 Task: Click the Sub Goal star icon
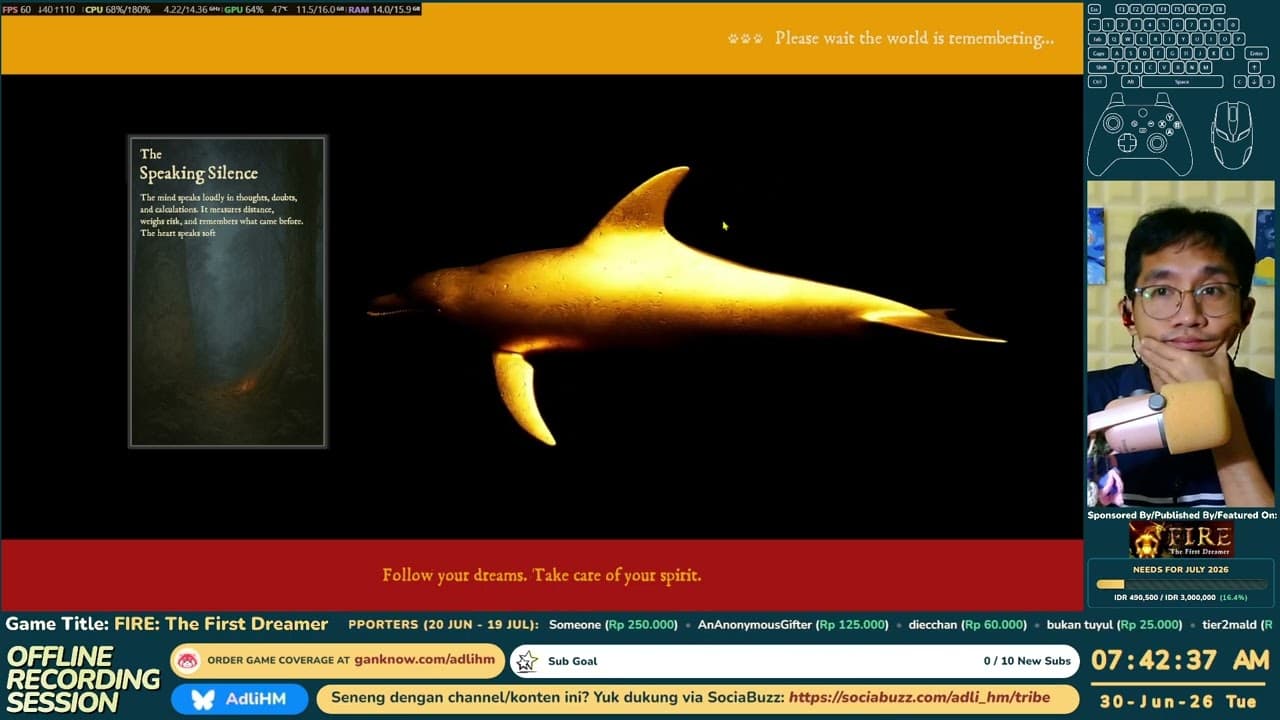pos(527,661)
